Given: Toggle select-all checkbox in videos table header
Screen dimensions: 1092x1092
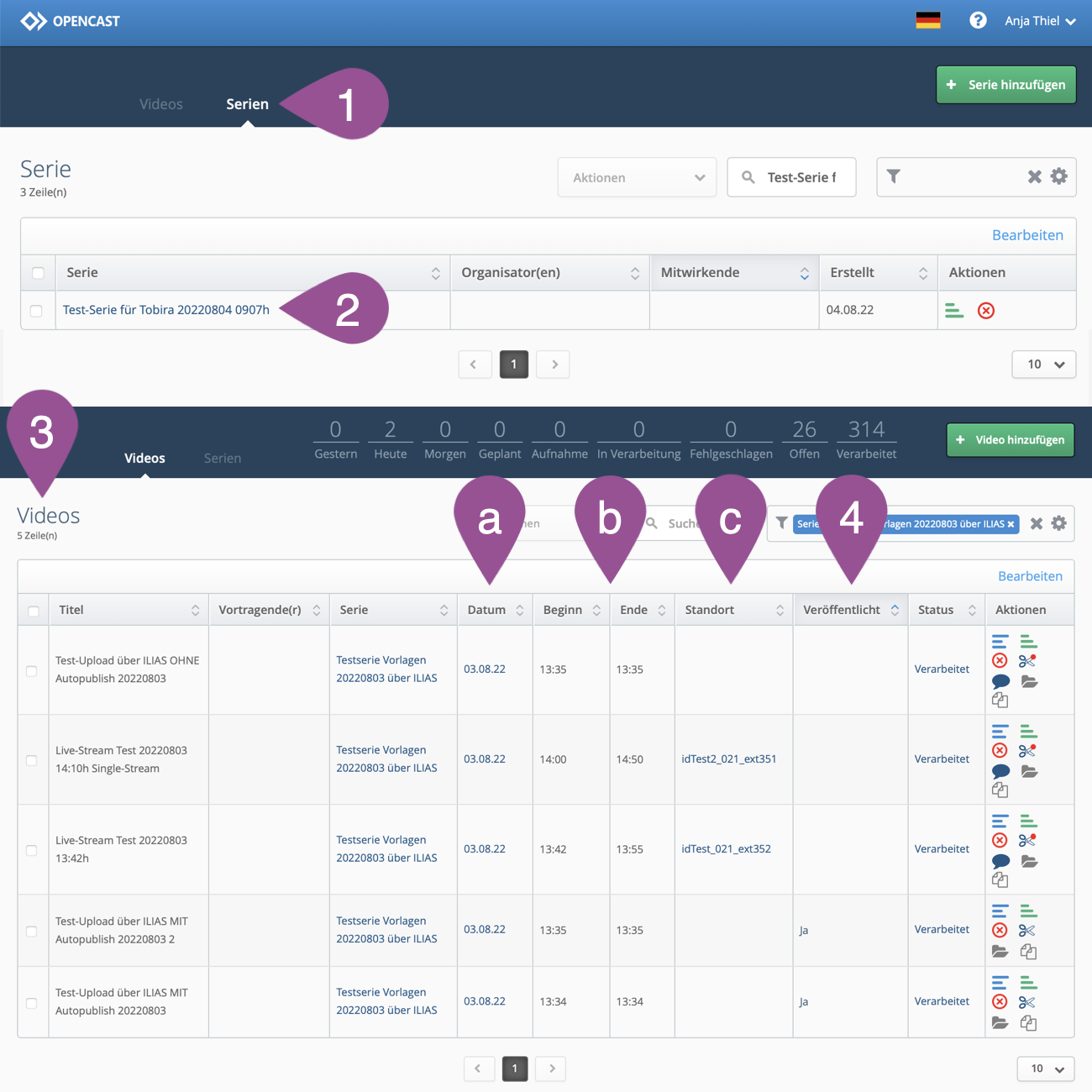Looking at the screenshot, I should coord(34,611).
